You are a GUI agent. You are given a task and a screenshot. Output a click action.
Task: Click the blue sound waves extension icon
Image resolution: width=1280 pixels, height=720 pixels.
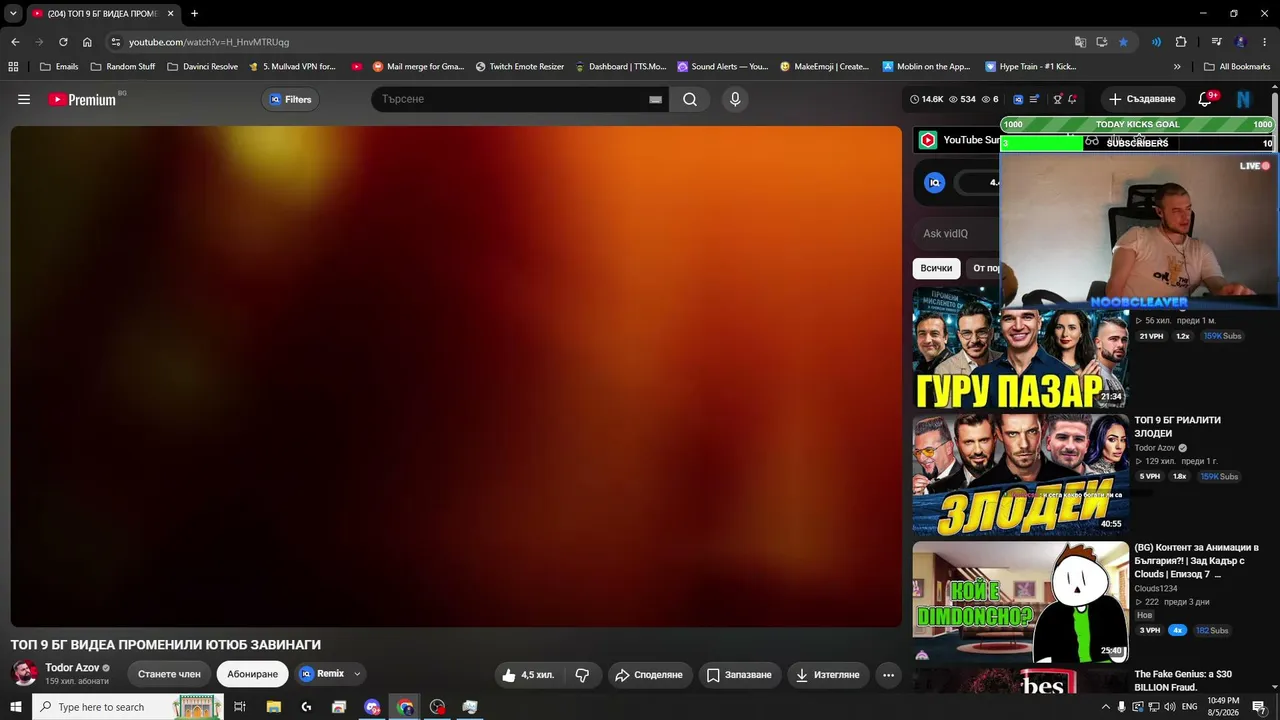pyautogui.click(x=1156, y=42)
